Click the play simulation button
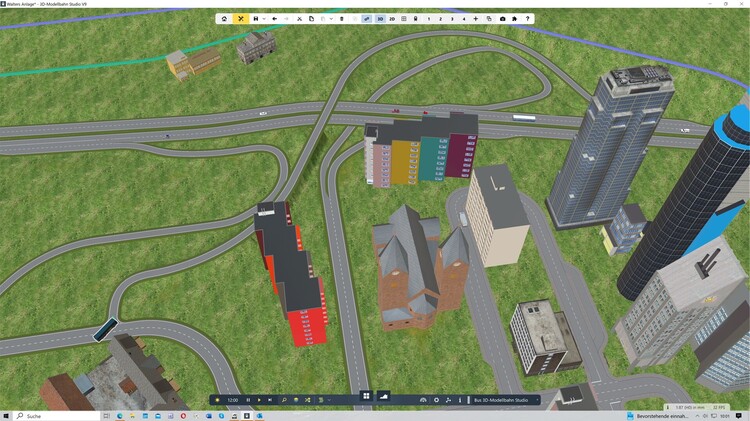This screenshot has width=750, height=421. [259, 400]
